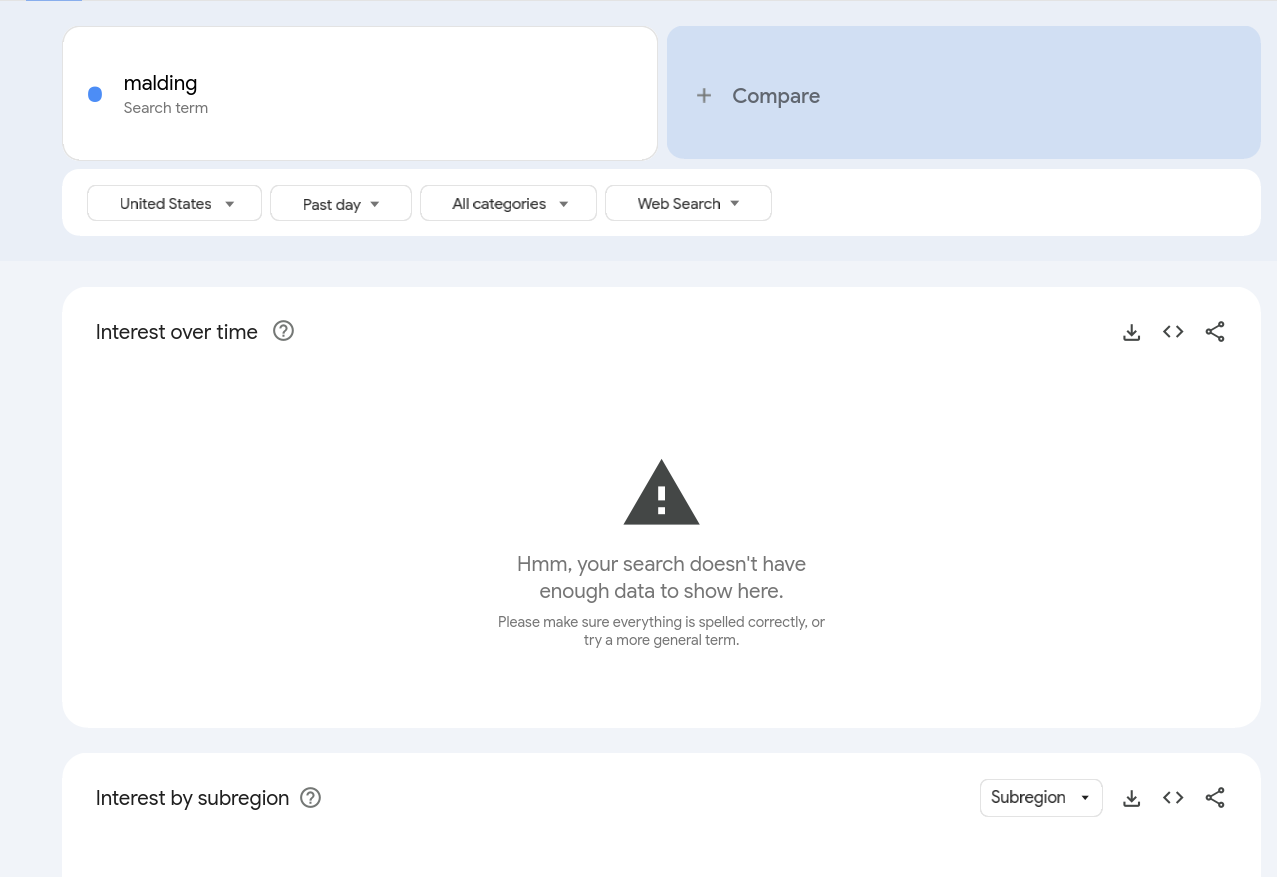Open embed code for Interest over time
This screenshot has height=877, width=1277.
coord(1173,332)
